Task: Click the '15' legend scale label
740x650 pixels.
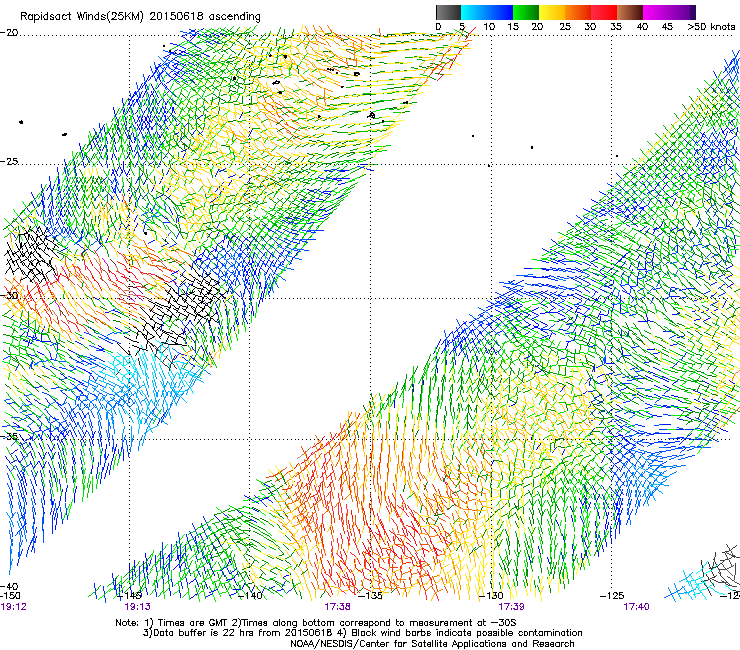Action: (513, 27)
